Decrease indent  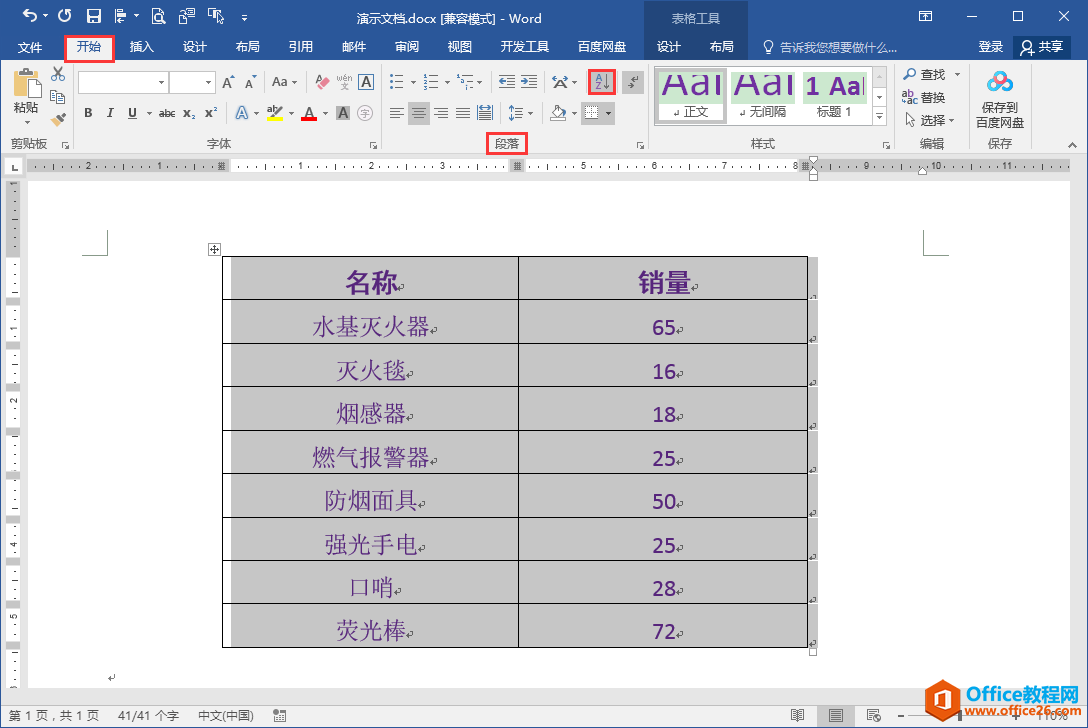(507, 82)
